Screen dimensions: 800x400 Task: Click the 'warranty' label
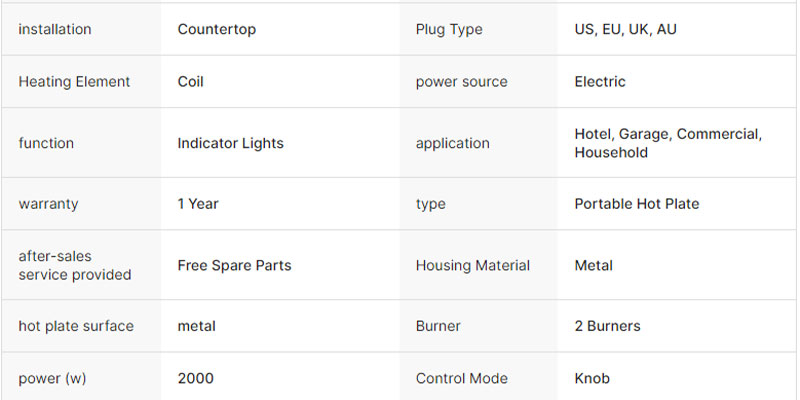[x=48, y=204]
